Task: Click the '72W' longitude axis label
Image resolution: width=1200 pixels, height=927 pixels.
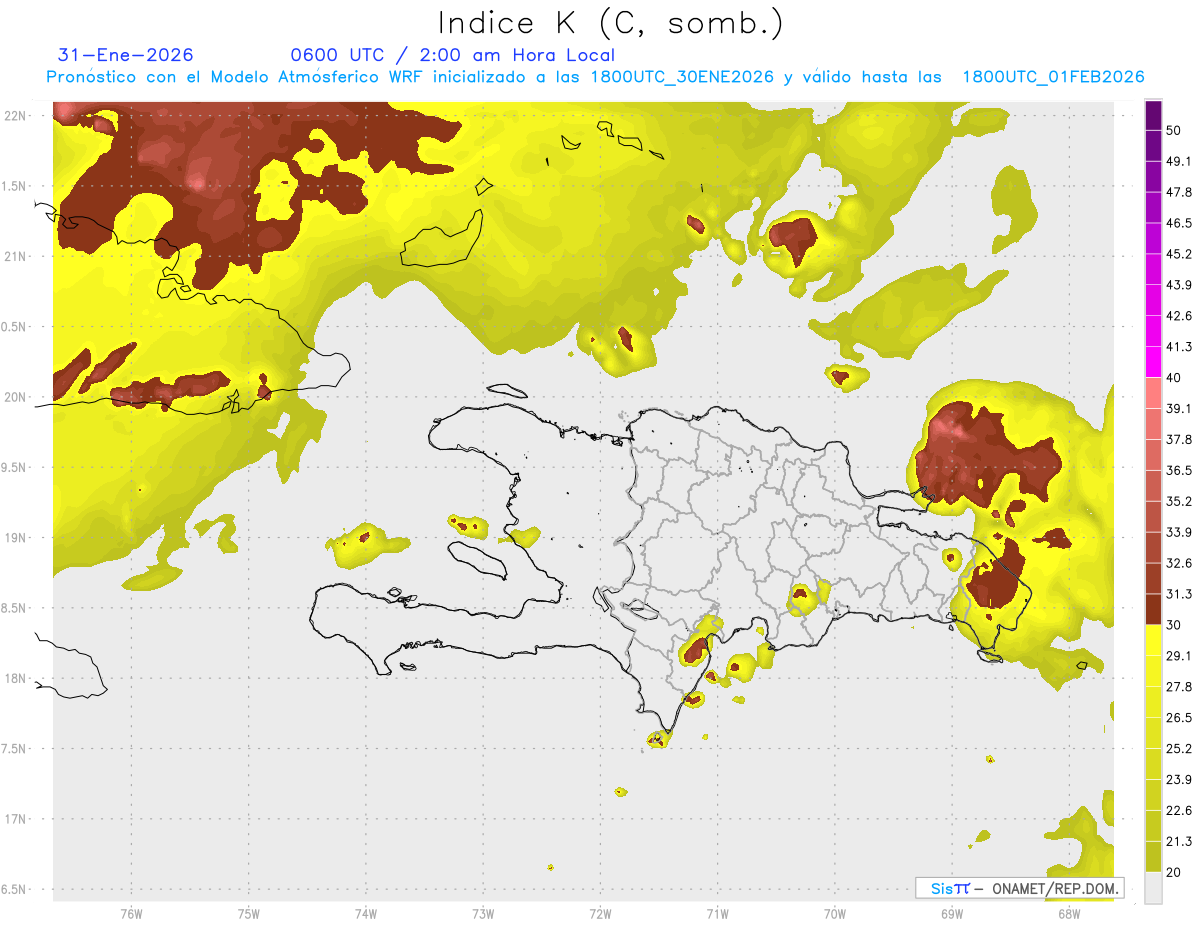Action: coord(600,913)
